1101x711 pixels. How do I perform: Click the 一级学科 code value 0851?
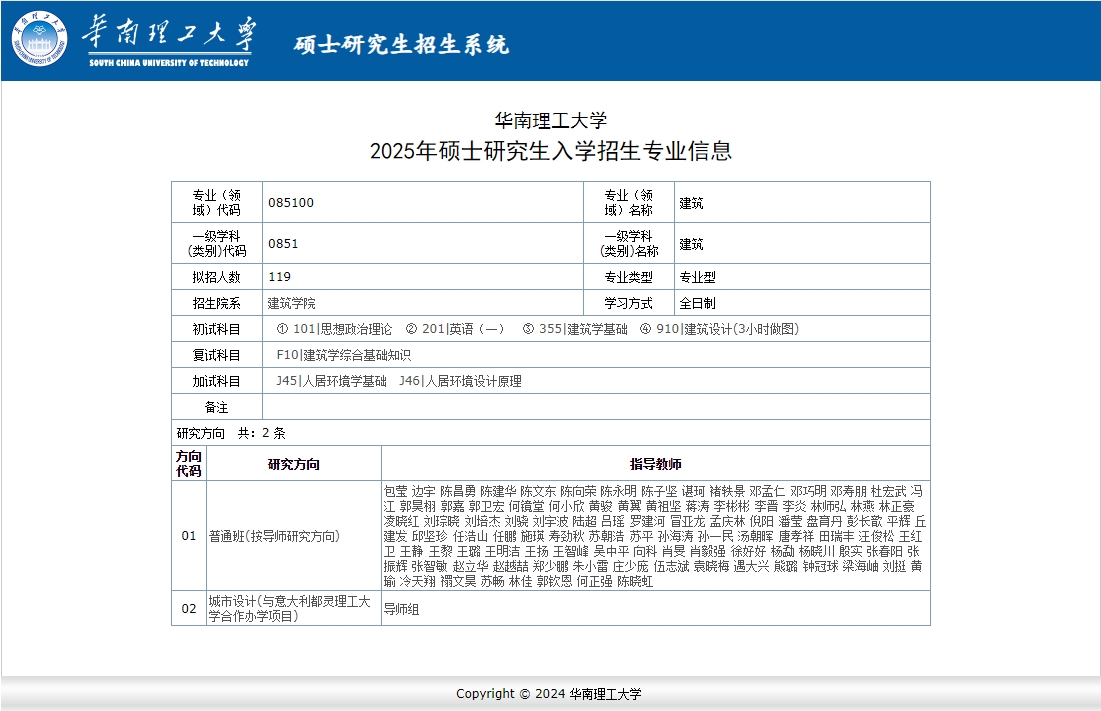tap(283, 244)
